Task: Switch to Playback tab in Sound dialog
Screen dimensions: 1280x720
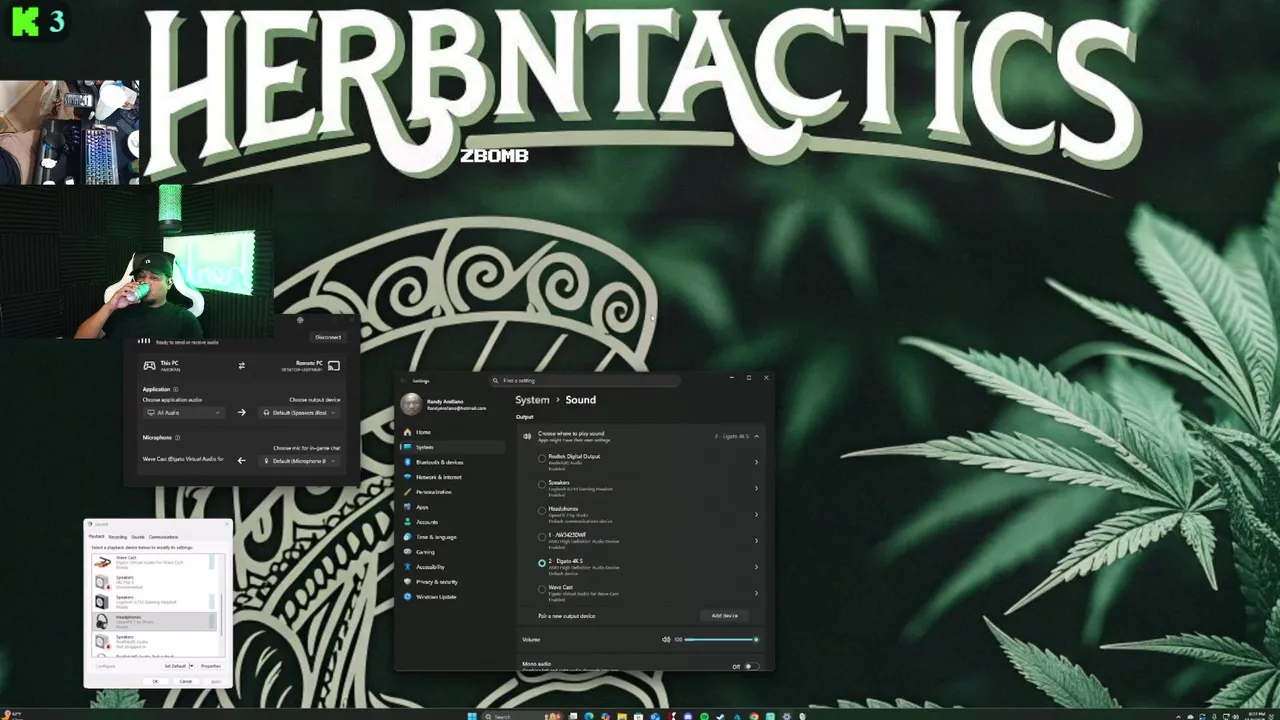Action: click(x=97, y=537)
